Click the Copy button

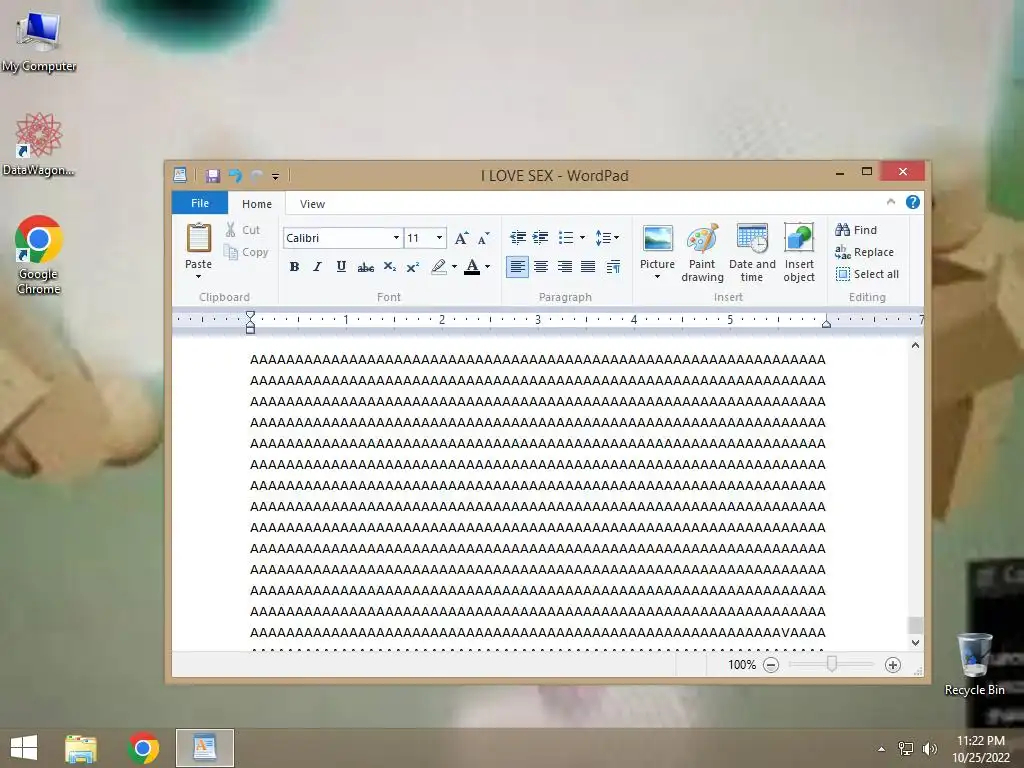coord(246,252)
